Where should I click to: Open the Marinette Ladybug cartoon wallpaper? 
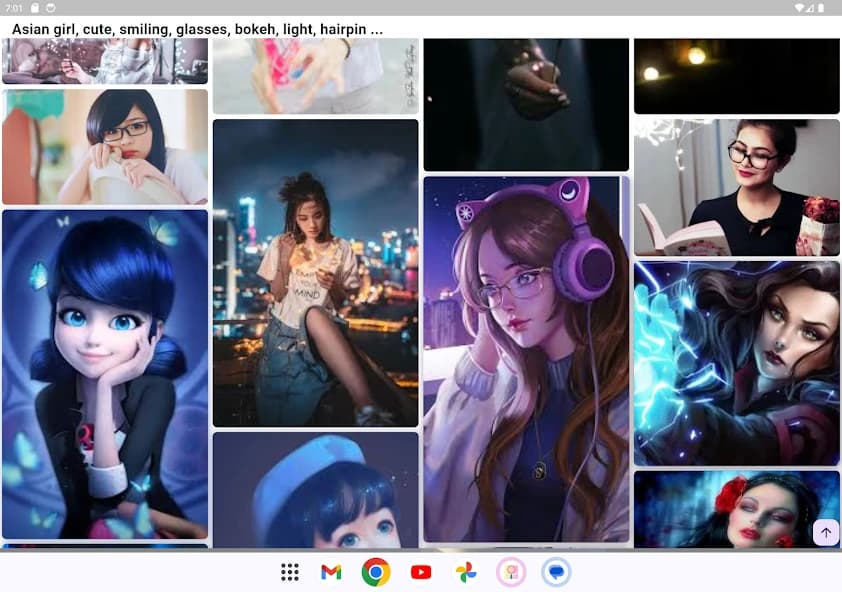point(105,375)
